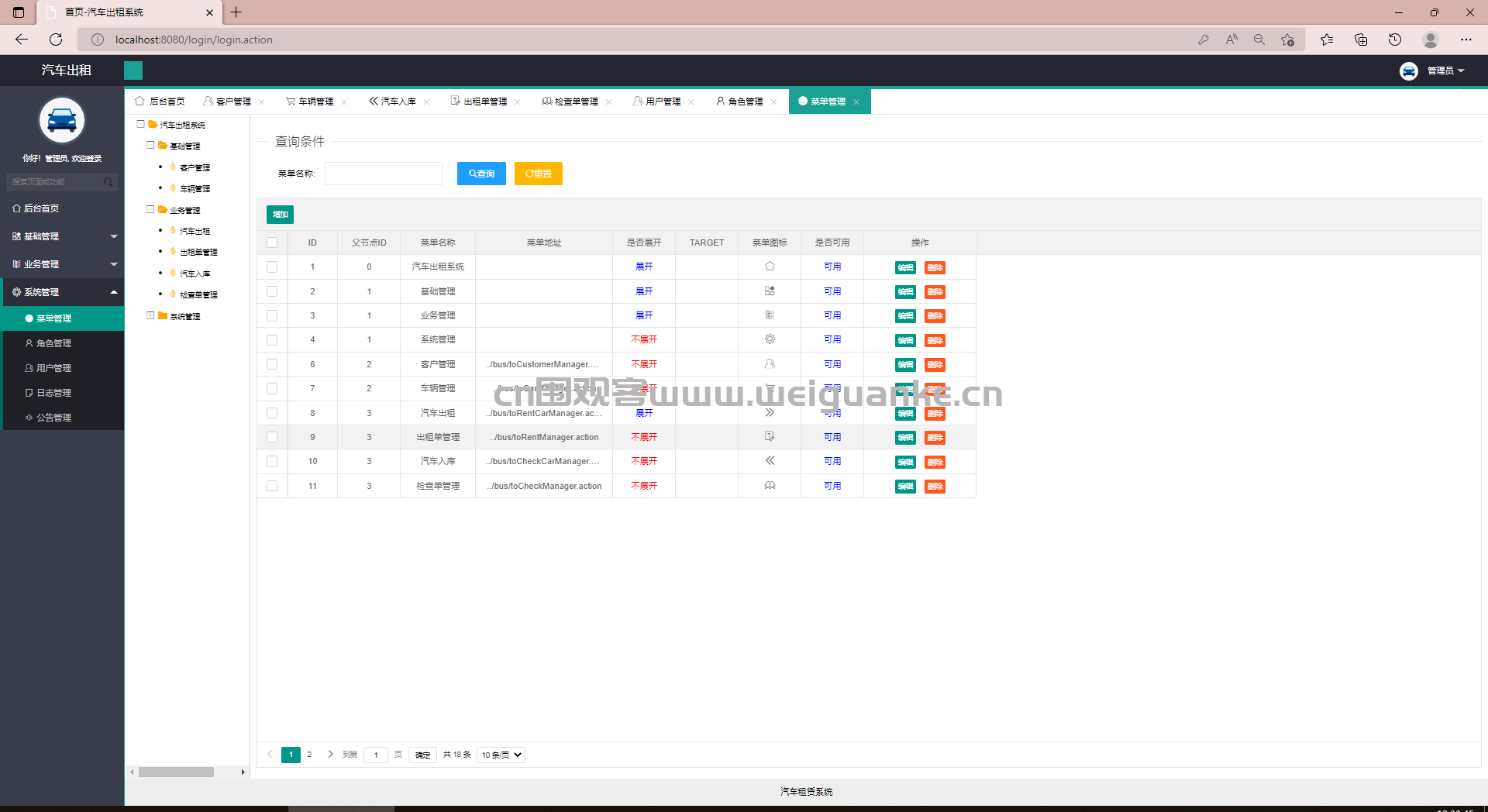Click the grid icon in row 基础管理
This screenshot has width=1488, height=812.
coord(770,291)
